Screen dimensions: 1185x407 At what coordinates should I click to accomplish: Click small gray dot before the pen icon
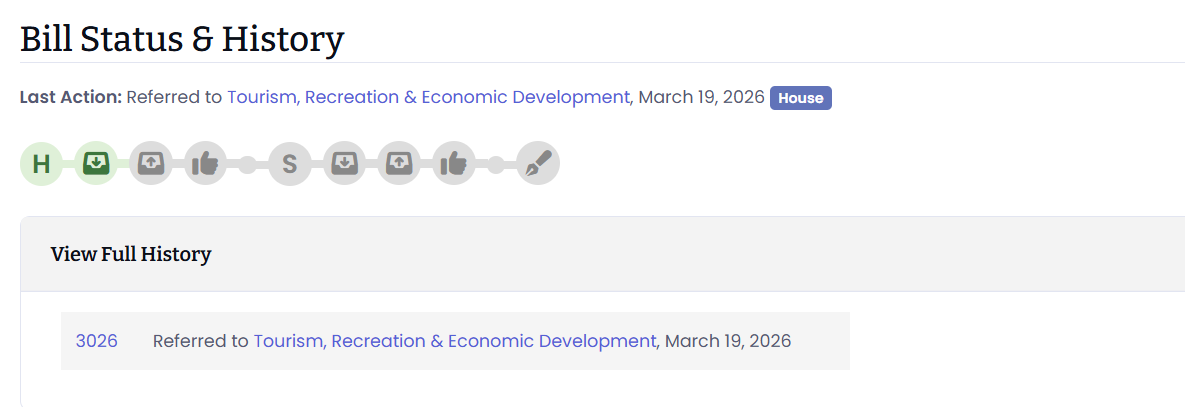pos(496,164)
